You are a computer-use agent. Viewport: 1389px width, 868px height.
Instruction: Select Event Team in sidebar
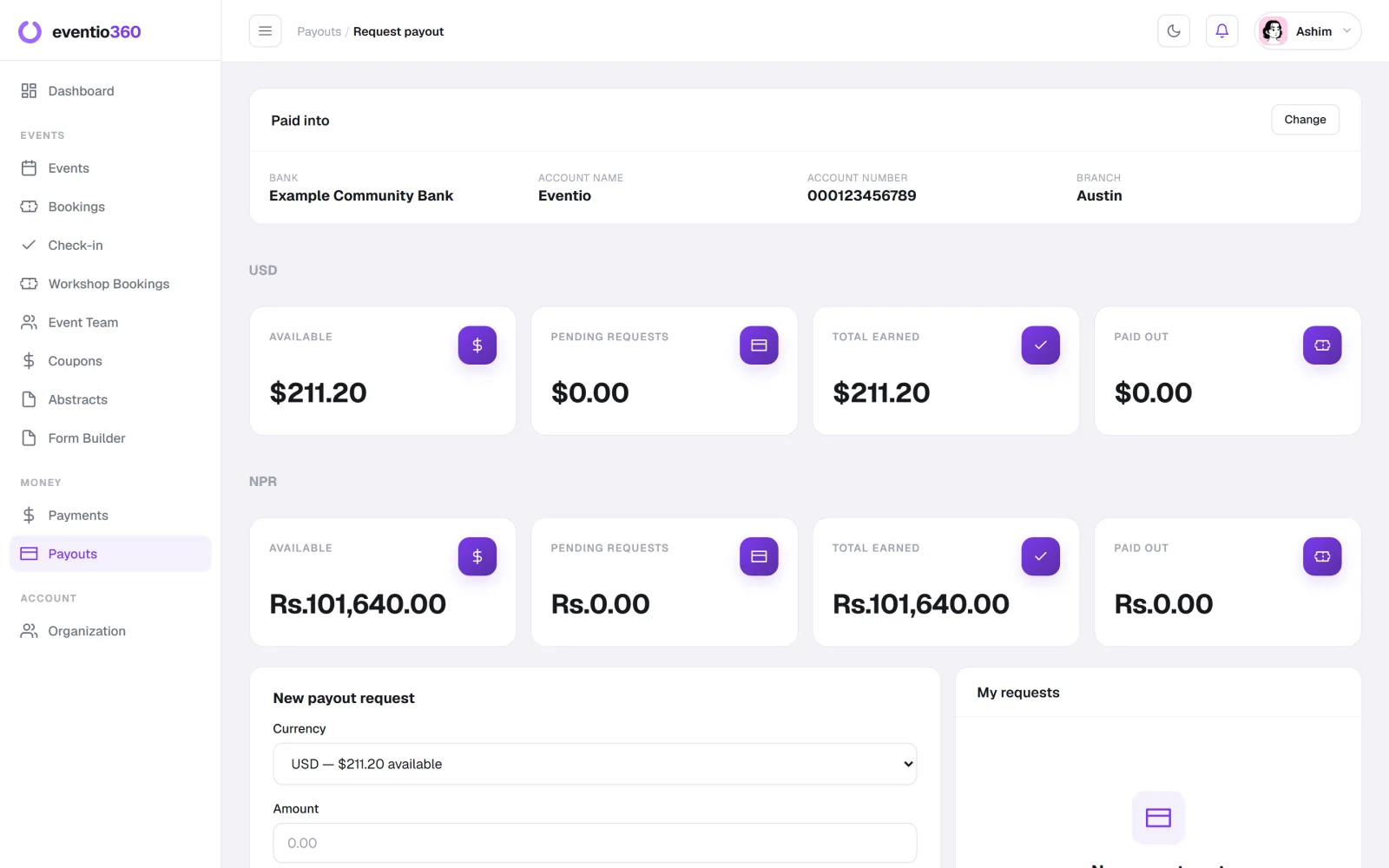(110, 323)
